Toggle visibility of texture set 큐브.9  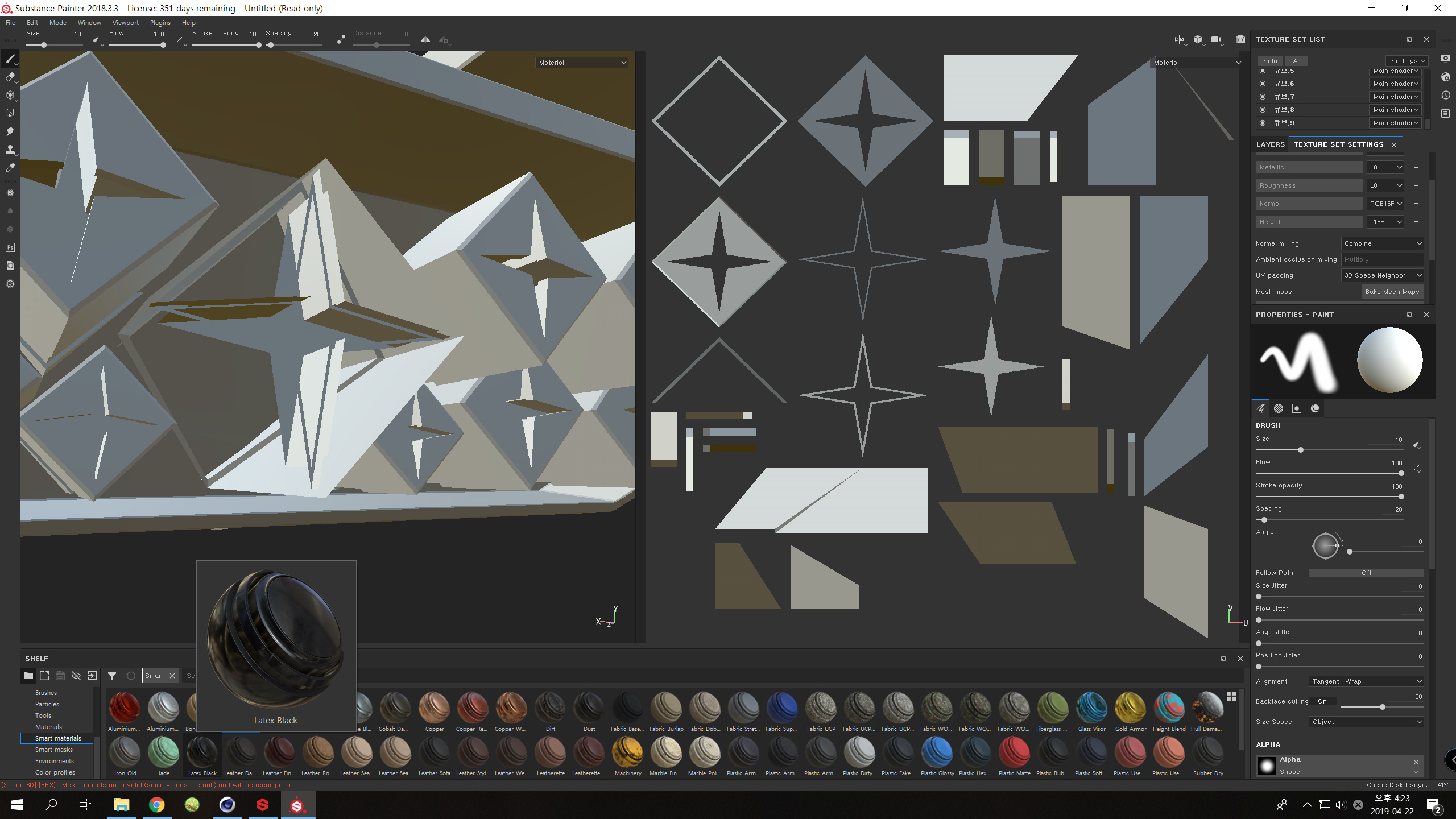(x=1263, y=123)
